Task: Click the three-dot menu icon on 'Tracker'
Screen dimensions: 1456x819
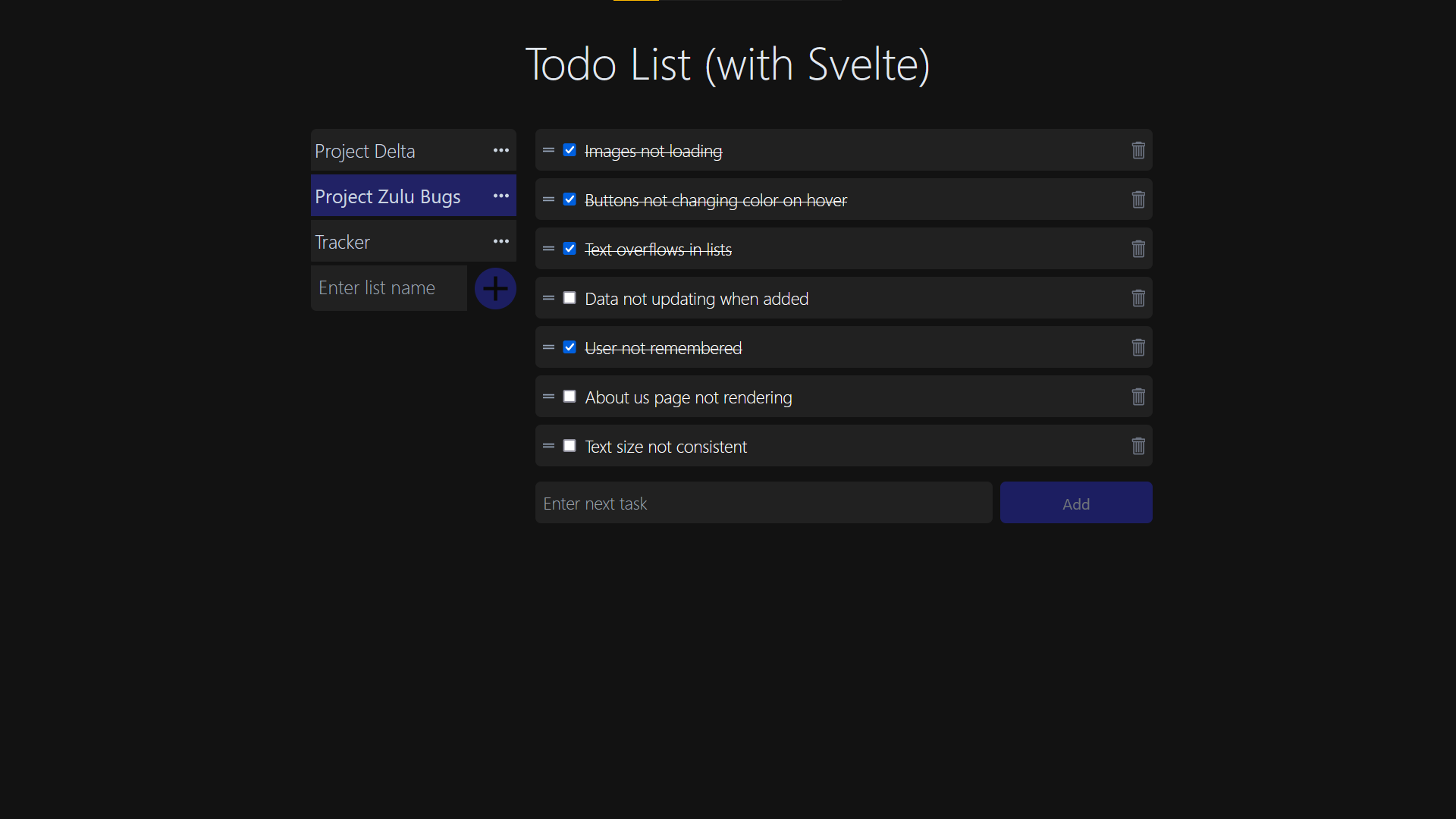Action: click(501, 241)
